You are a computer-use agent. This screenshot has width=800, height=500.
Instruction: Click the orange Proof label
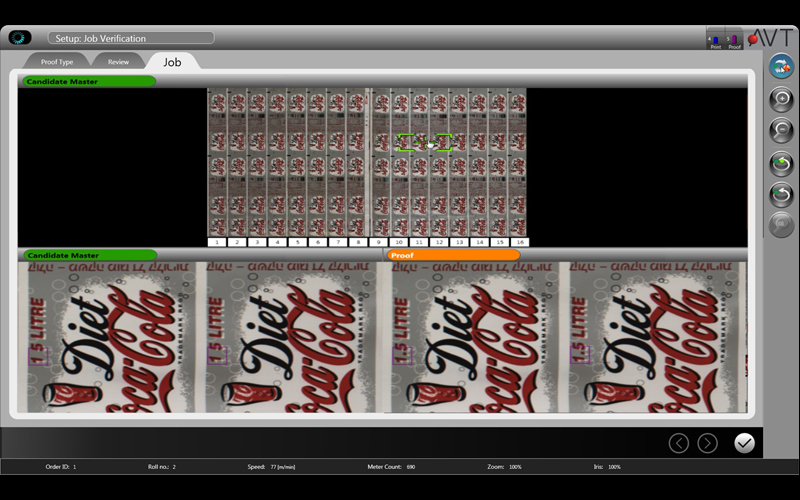(454, 255)
